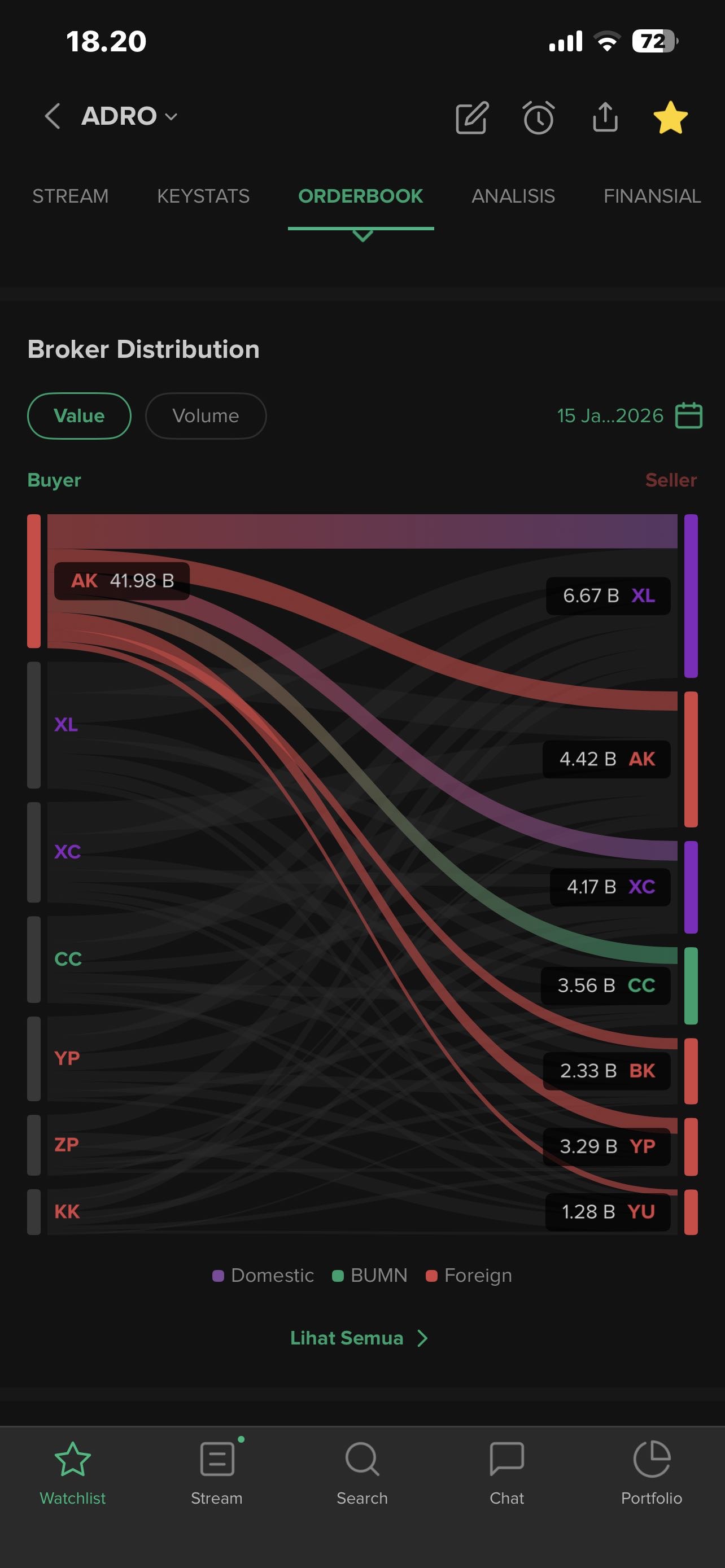Open the 15 Ja...2026 date selector
The width and height of the screenshot is (725, 1568).
pyautogui.click(x=610, y=416)
